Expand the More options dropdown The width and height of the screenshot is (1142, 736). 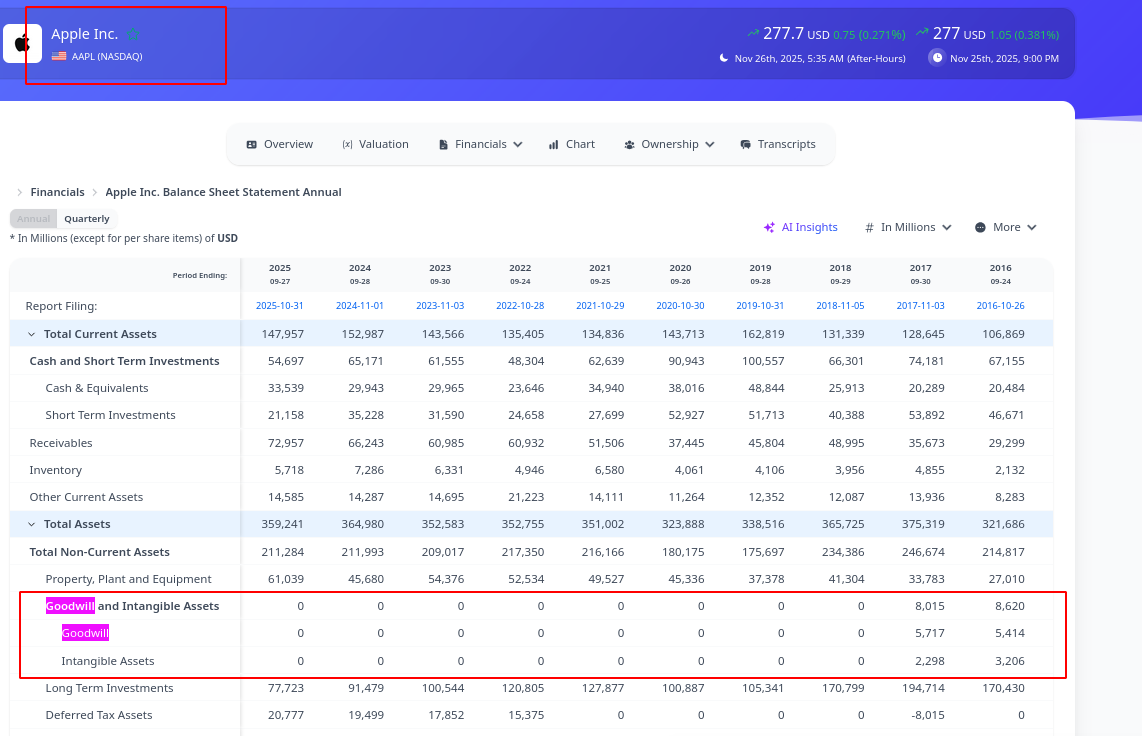[x=1006, y=228]
